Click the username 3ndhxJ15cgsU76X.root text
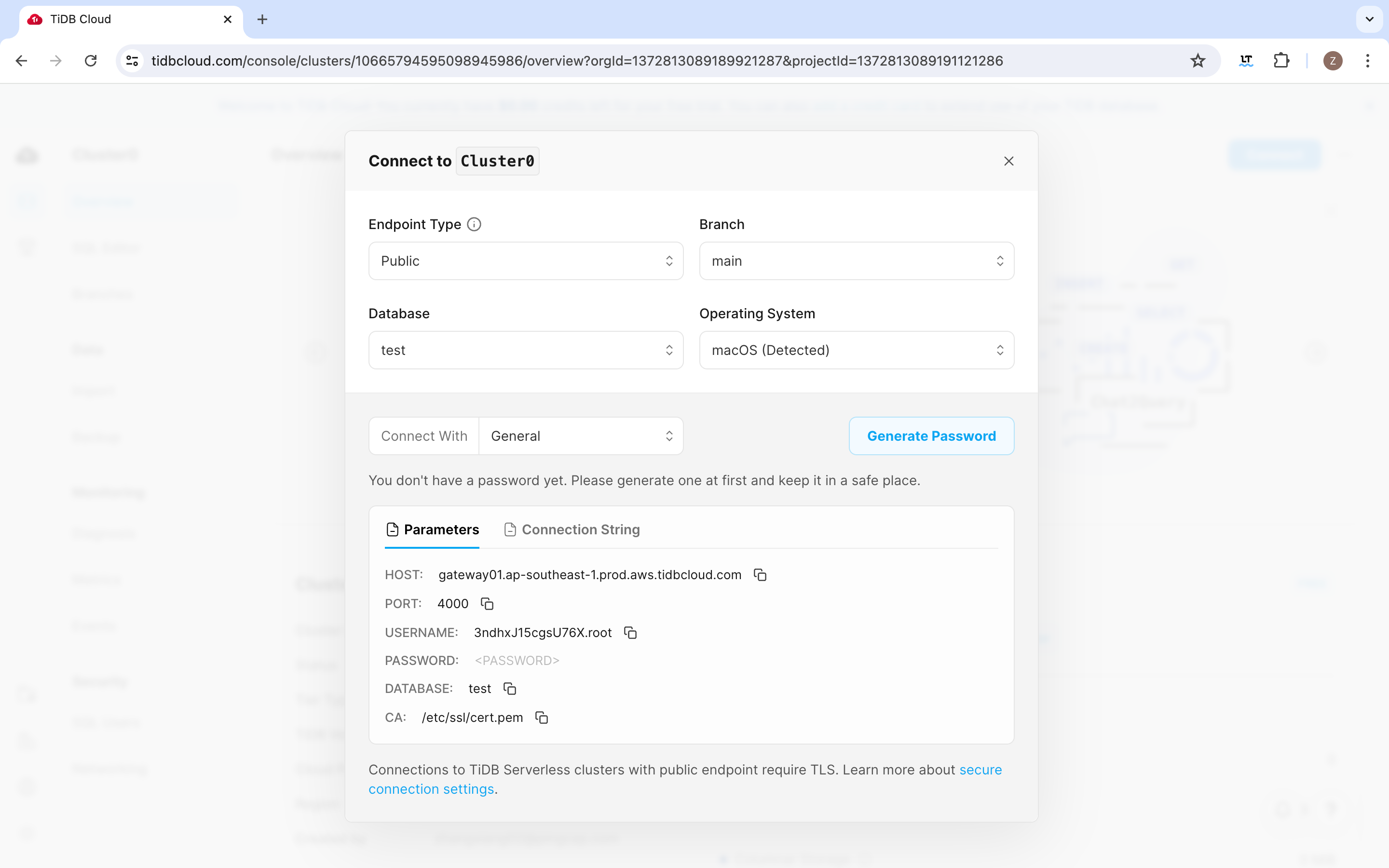Viewport: 1389px width, 868px height. (x=543, y=633)
